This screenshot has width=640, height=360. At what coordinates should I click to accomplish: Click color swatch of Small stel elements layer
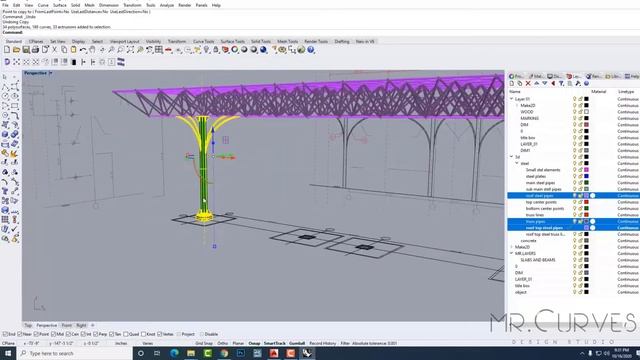[x=587, y=170]
